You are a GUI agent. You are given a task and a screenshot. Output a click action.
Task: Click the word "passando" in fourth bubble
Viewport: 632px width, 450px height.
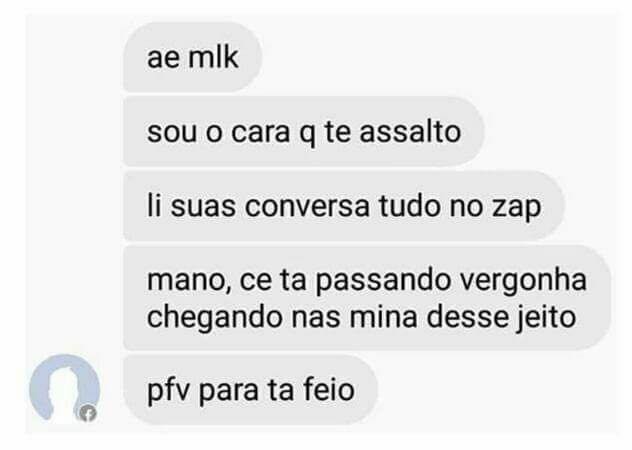pyautogui.click(x=383, y=282)
